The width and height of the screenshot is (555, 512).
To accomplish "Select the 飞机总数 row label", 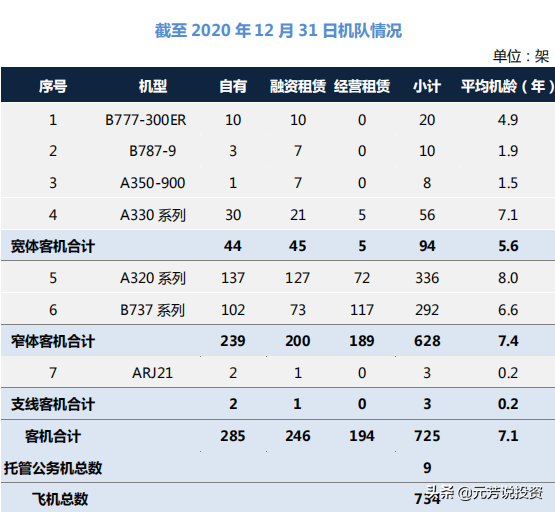I will (x=60, y=499).
